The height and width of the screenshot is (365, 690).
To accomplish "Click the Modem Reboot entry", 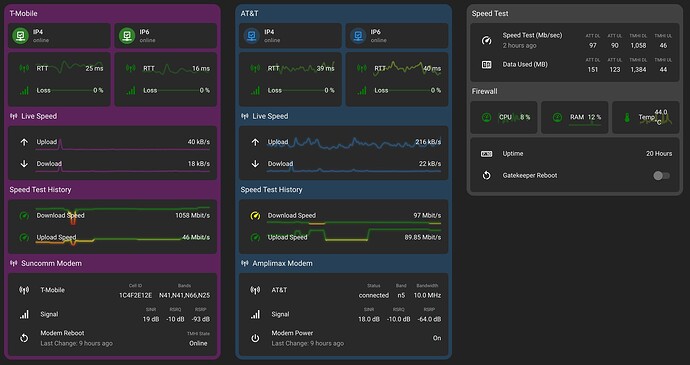I will coord(113,338).
